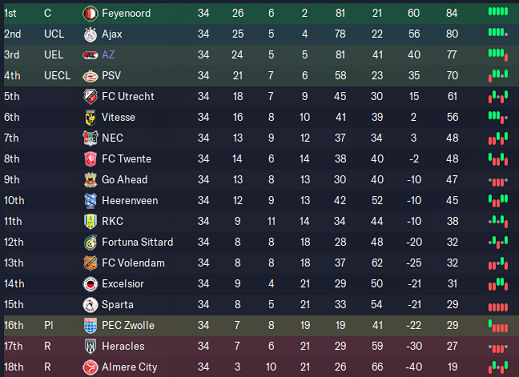Click the AZ club badge
This screenshot has height=377, width=519.
pyautogui.click(x=90, y=55)
